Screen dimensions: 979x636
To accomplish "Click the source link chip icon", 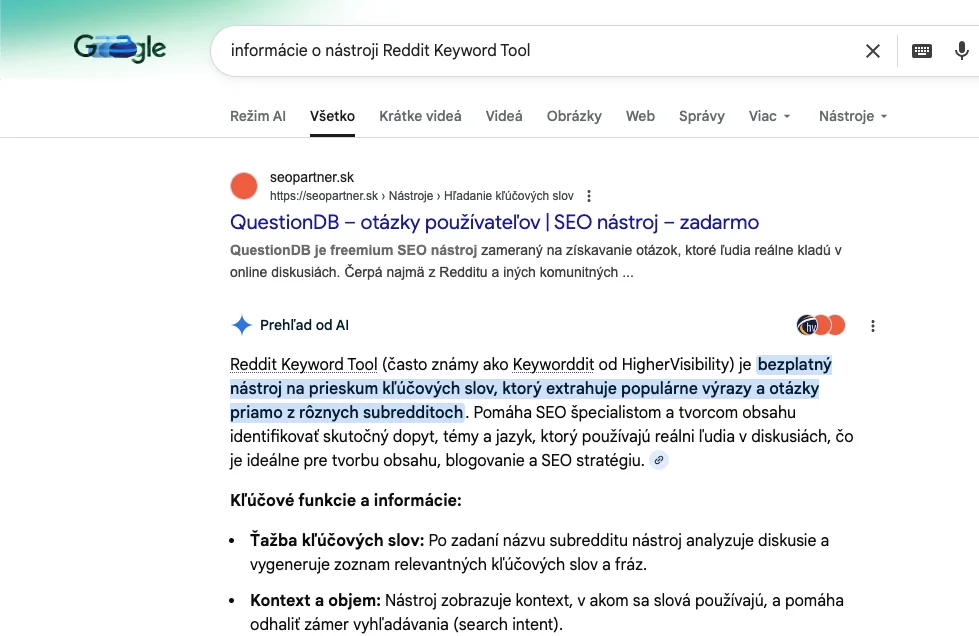I will [659, 461].
